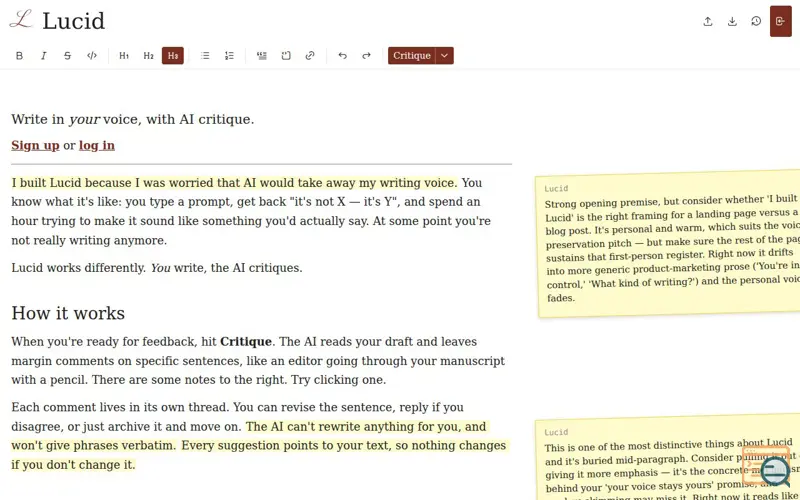Follow the Sign up link
Image resolution: width=800 pixels, height=500 pixels.
click(x=35, y=145)
